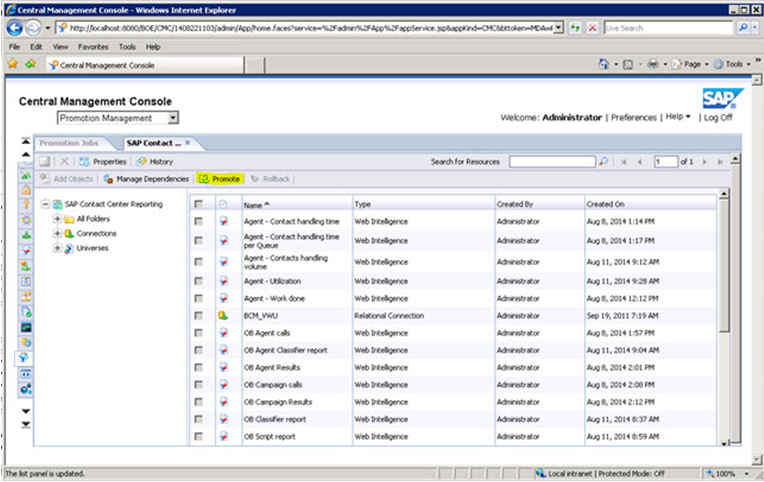Expand the Universes tree node
764x482 pixels.
pos(57,248)
